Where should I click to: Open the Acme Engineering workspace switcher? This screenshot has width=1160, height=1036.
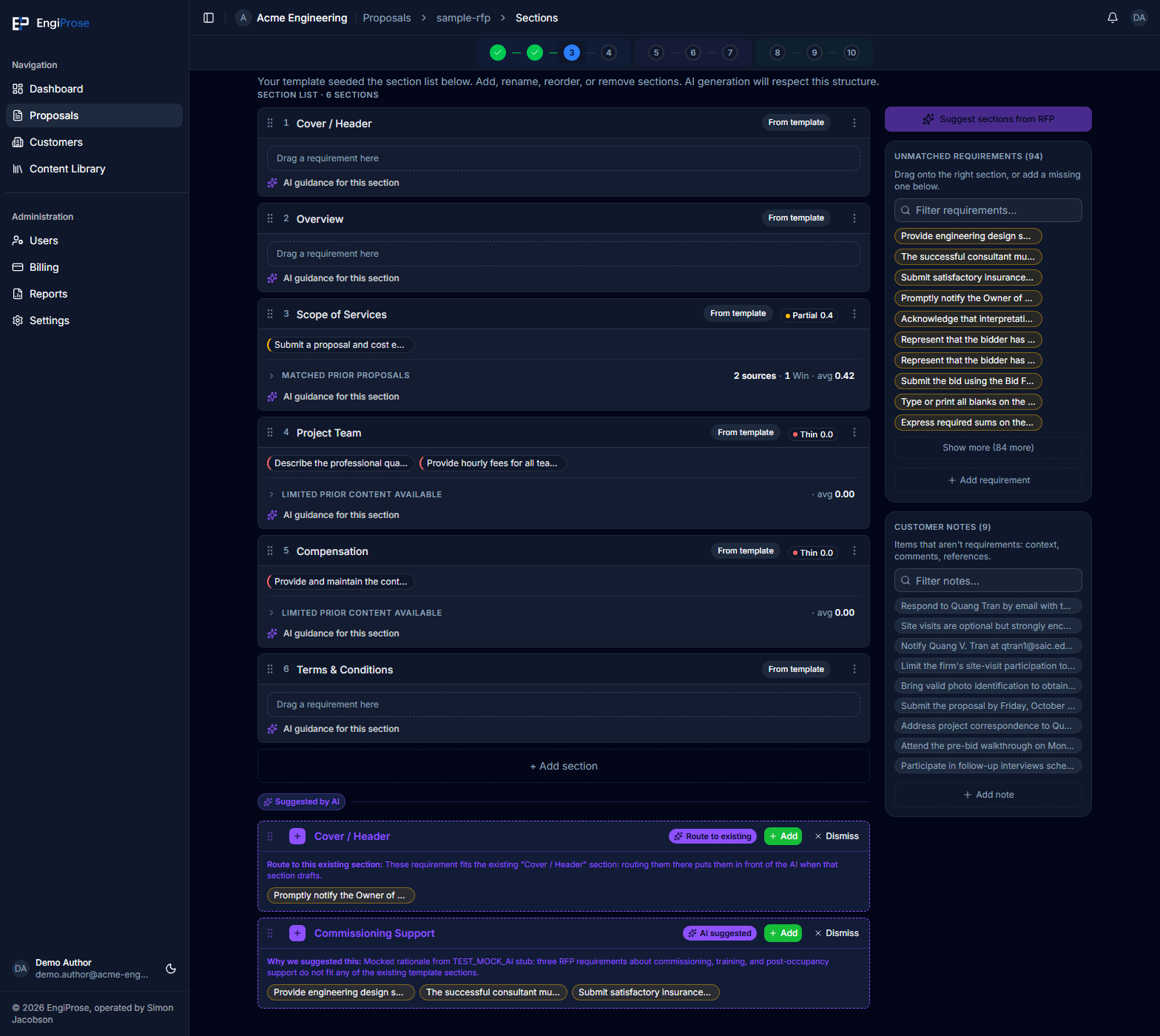[291, 18]
